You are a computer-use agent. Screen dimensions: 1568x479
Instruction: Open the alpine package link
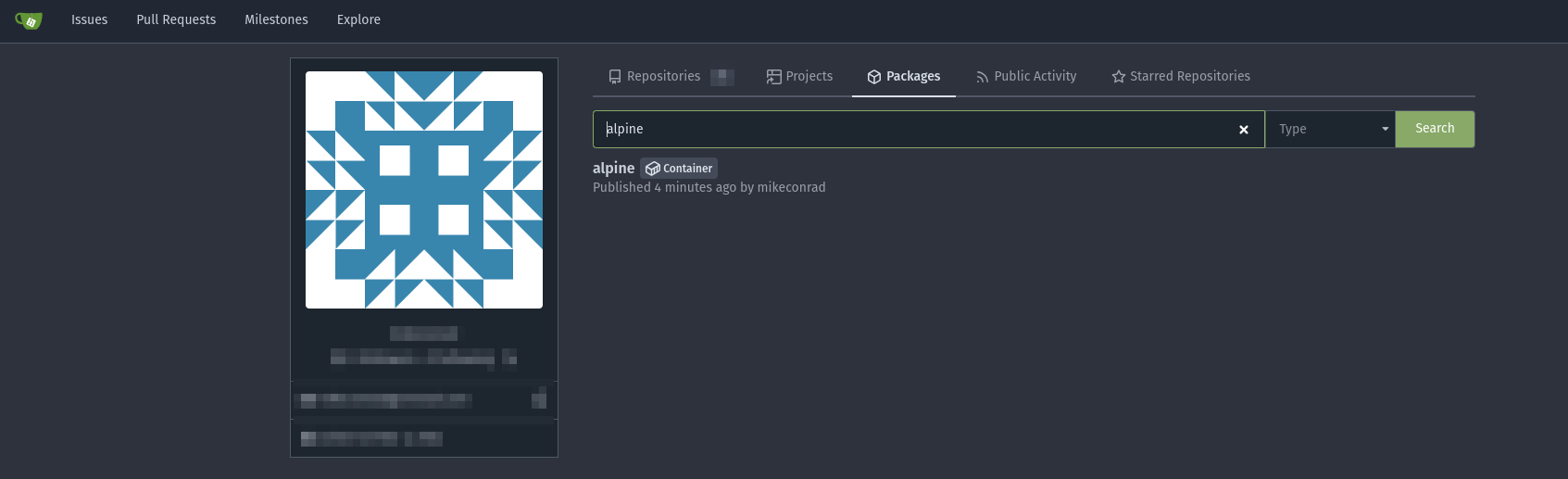tap(613, 168)
